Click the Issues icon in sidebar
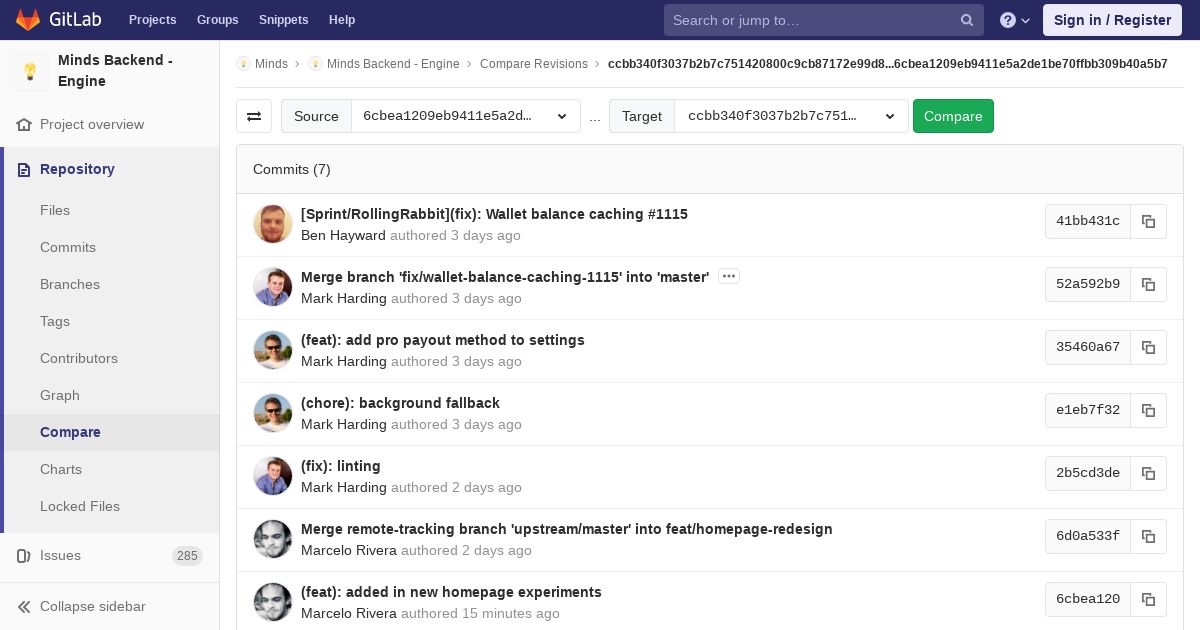 24,555
